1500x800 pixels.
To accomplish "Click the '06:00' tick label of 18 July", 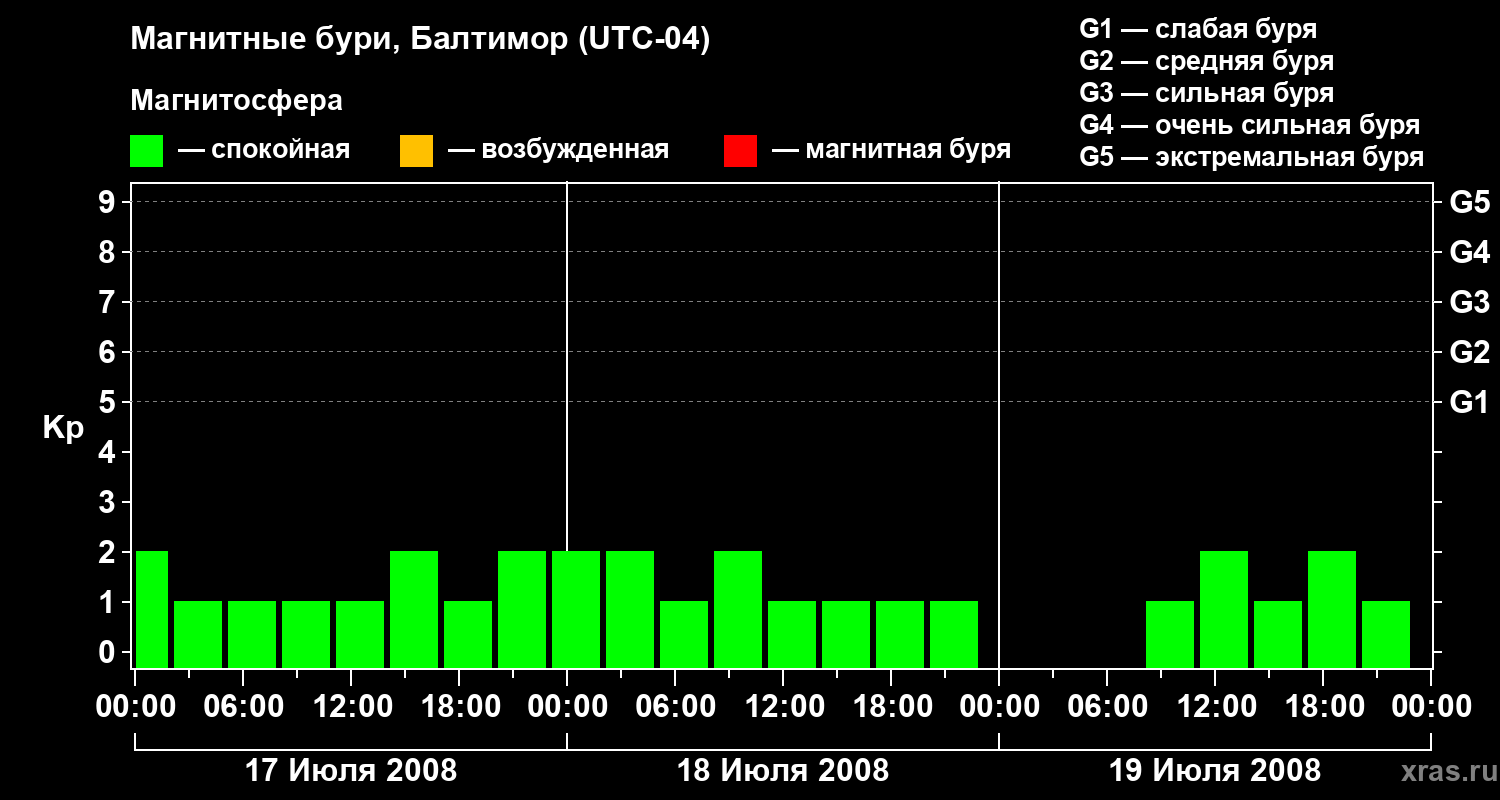I will point(675,707).
